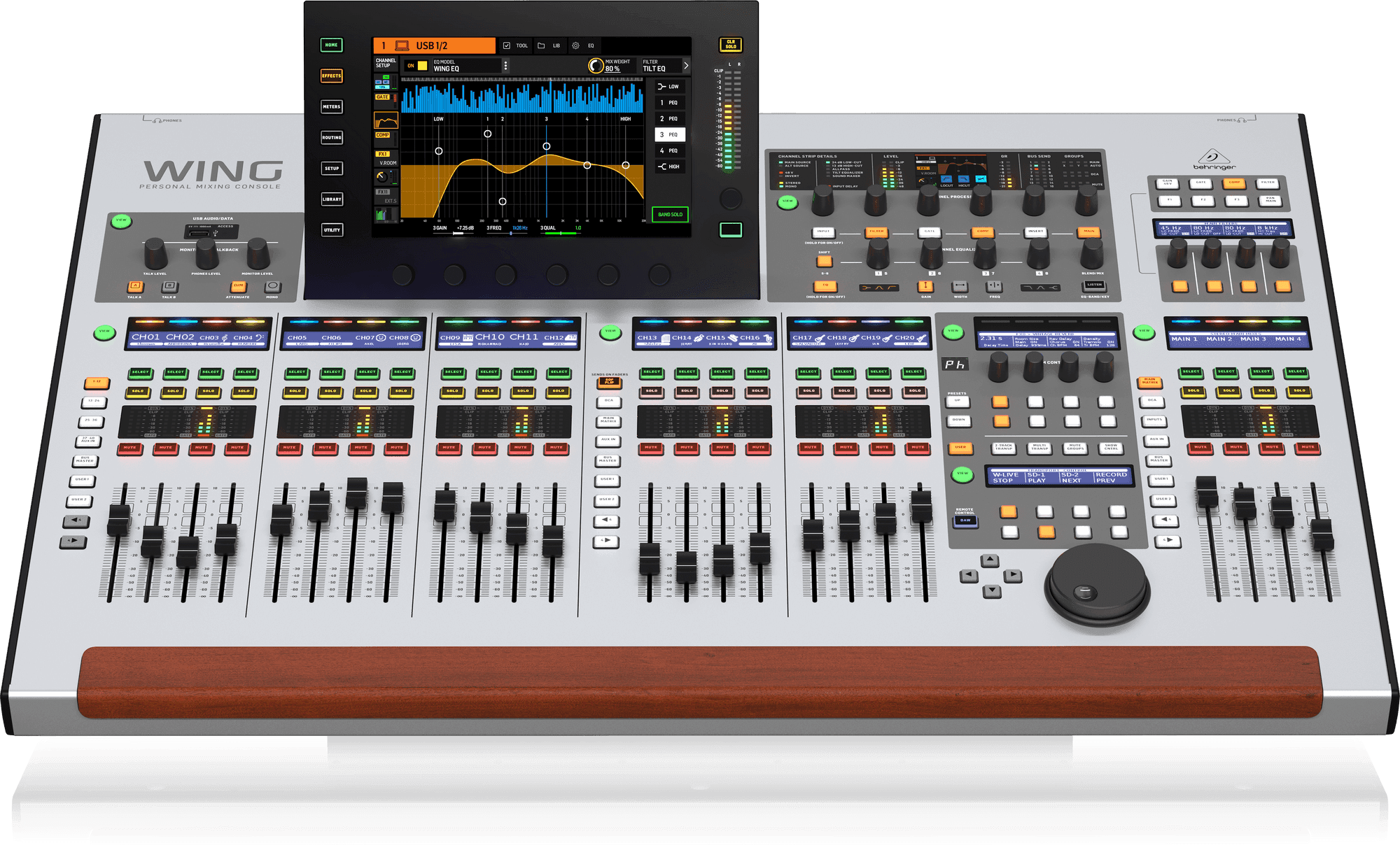Open the LIBRARY screen
The width and height of the screenshot is (1400, 850).
tap(332, 199)
